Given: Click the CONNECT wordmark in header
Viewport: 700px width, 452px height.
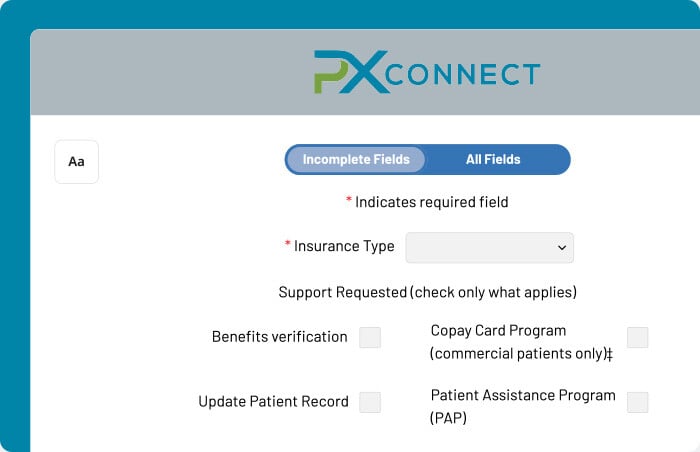Looking at the screenshot, I should click(x=462, y=74).
